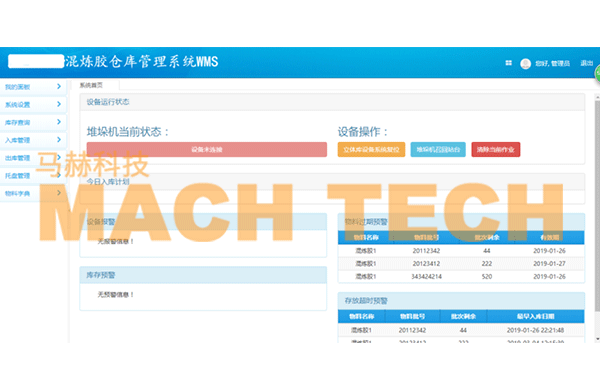Viewport: 600px width, 390px height.
Task: Open 出库管理 sidebar menu
Action: (33, 158)
